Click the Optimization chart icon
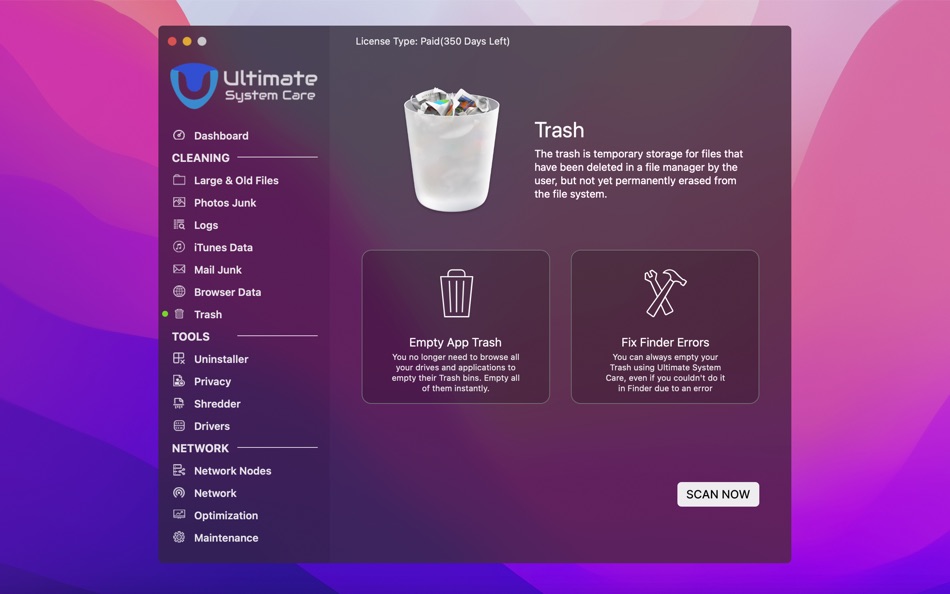 coord(179,515)
